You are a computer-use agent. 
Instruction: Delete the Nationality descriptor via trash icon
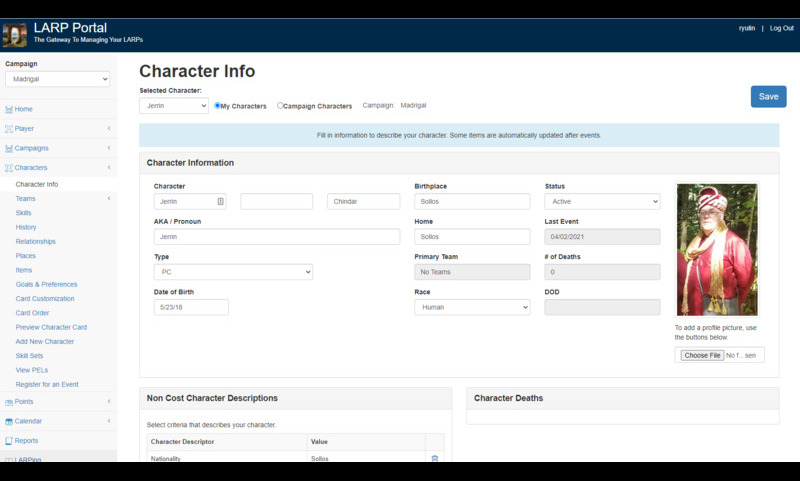point(434,459)
